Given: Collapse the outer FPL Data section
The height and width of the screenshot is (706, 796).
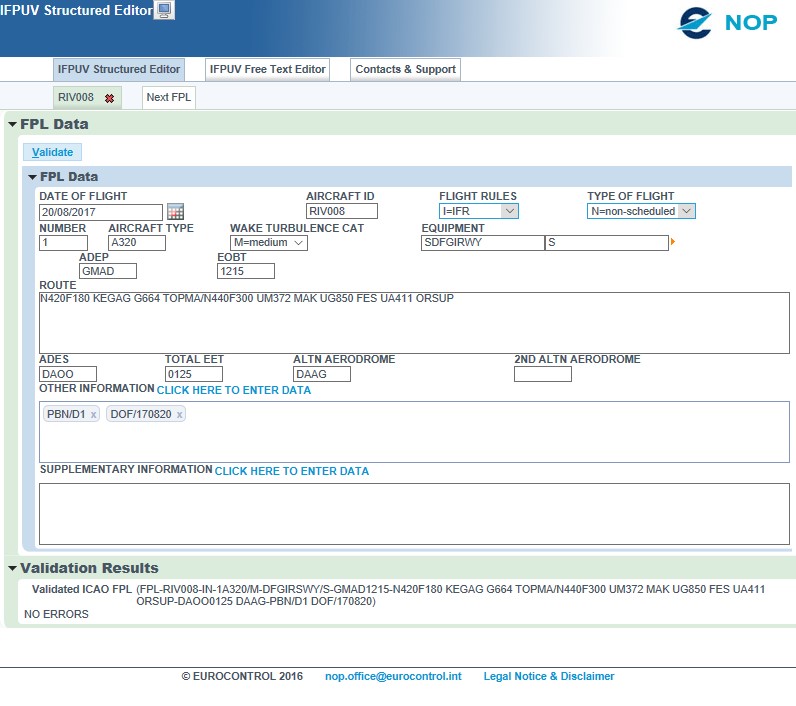Looking at the screenshot, I should point(13,124).
